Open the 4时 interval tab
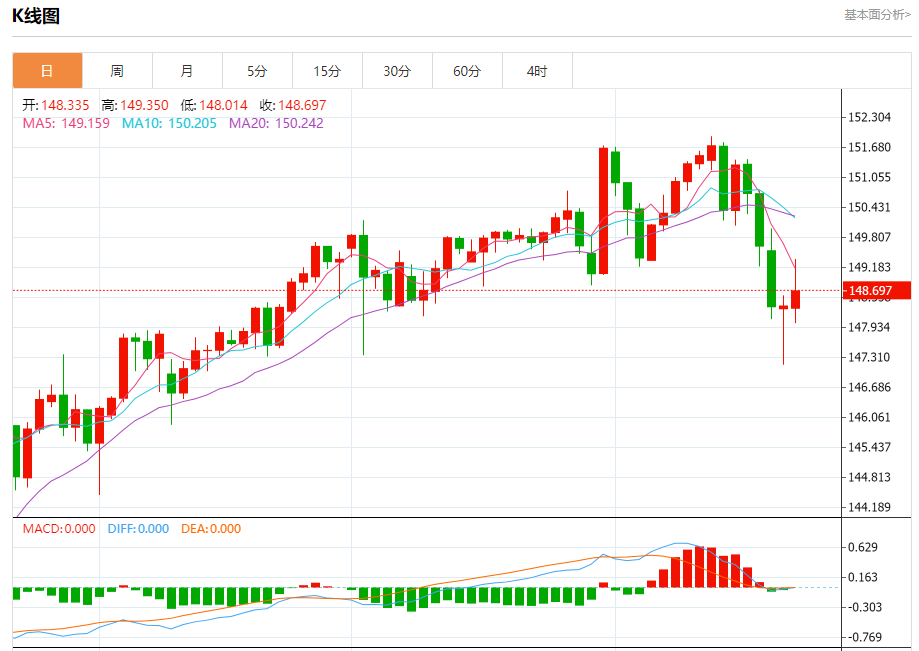919x651 pixels. coord(537,71)
